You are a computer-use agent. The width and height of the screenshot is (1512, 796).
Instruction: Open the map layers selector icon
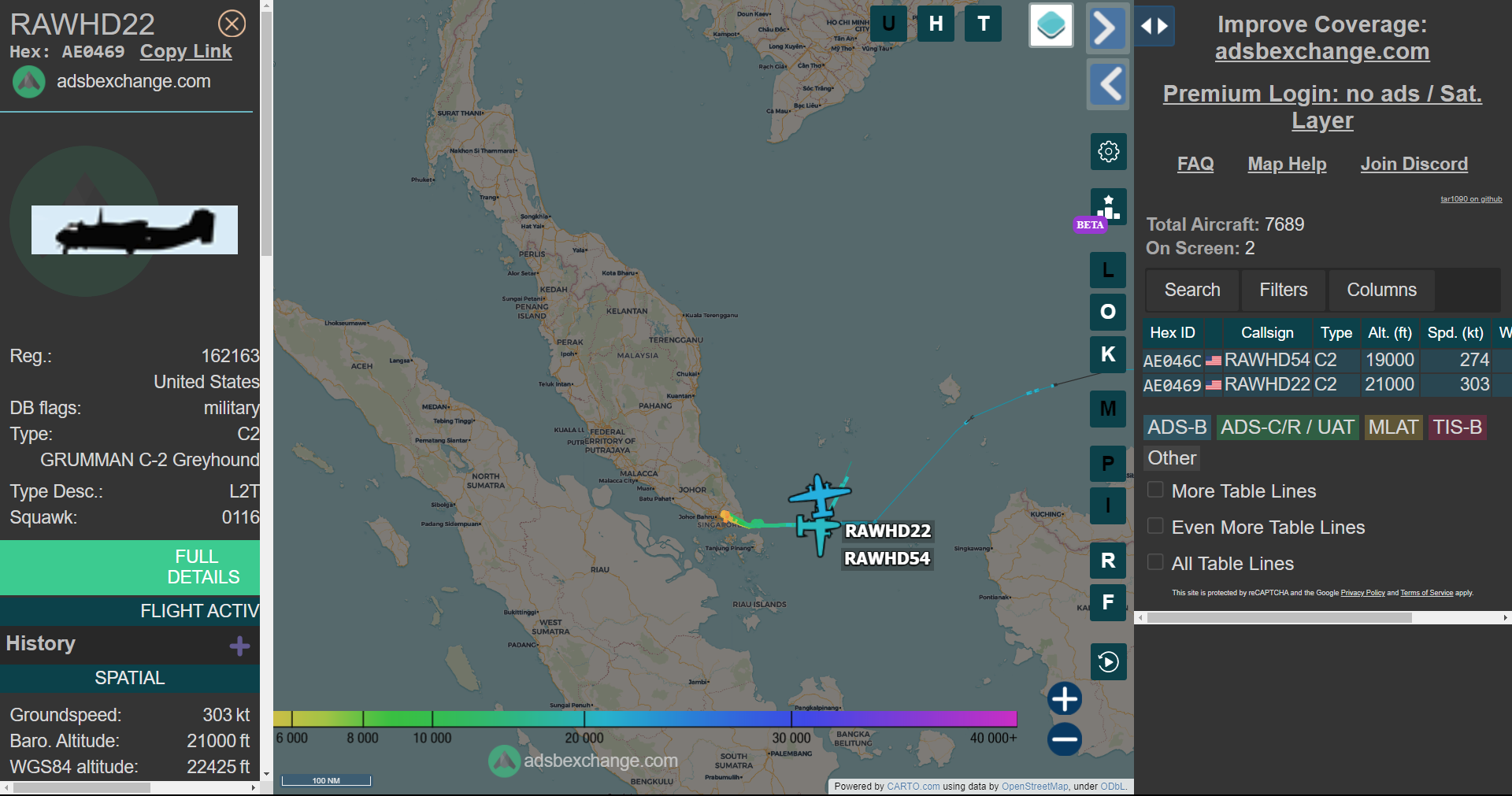[x=1051, y=25]
